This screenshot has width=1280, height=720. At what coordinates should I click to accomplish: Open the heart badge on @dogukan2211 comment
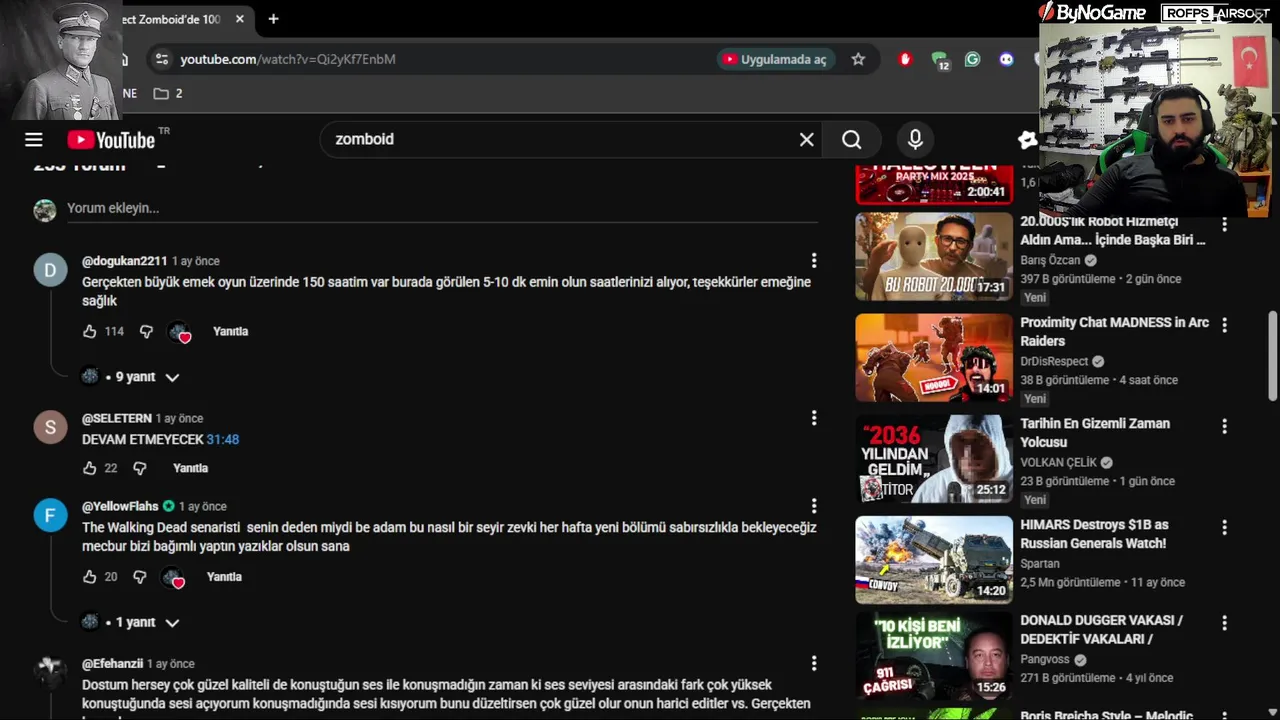coord(179,332)
